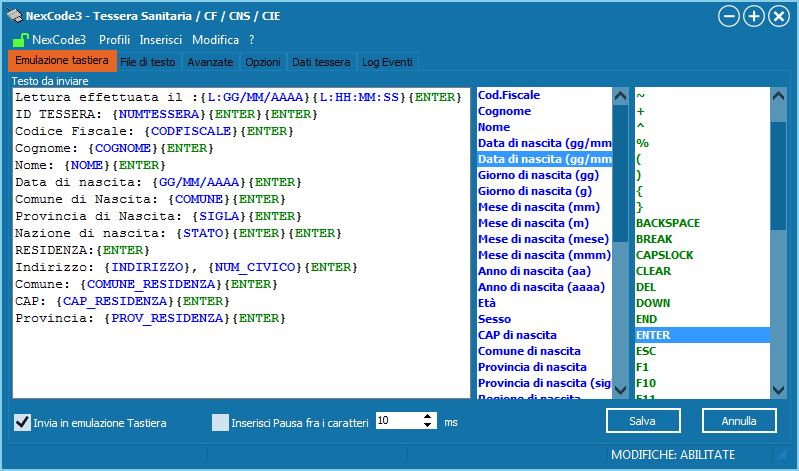This screenshot has width=799, height=471.
Task: Click the NexCode3 app icon in title bar
Action: [x=14, y=16]
